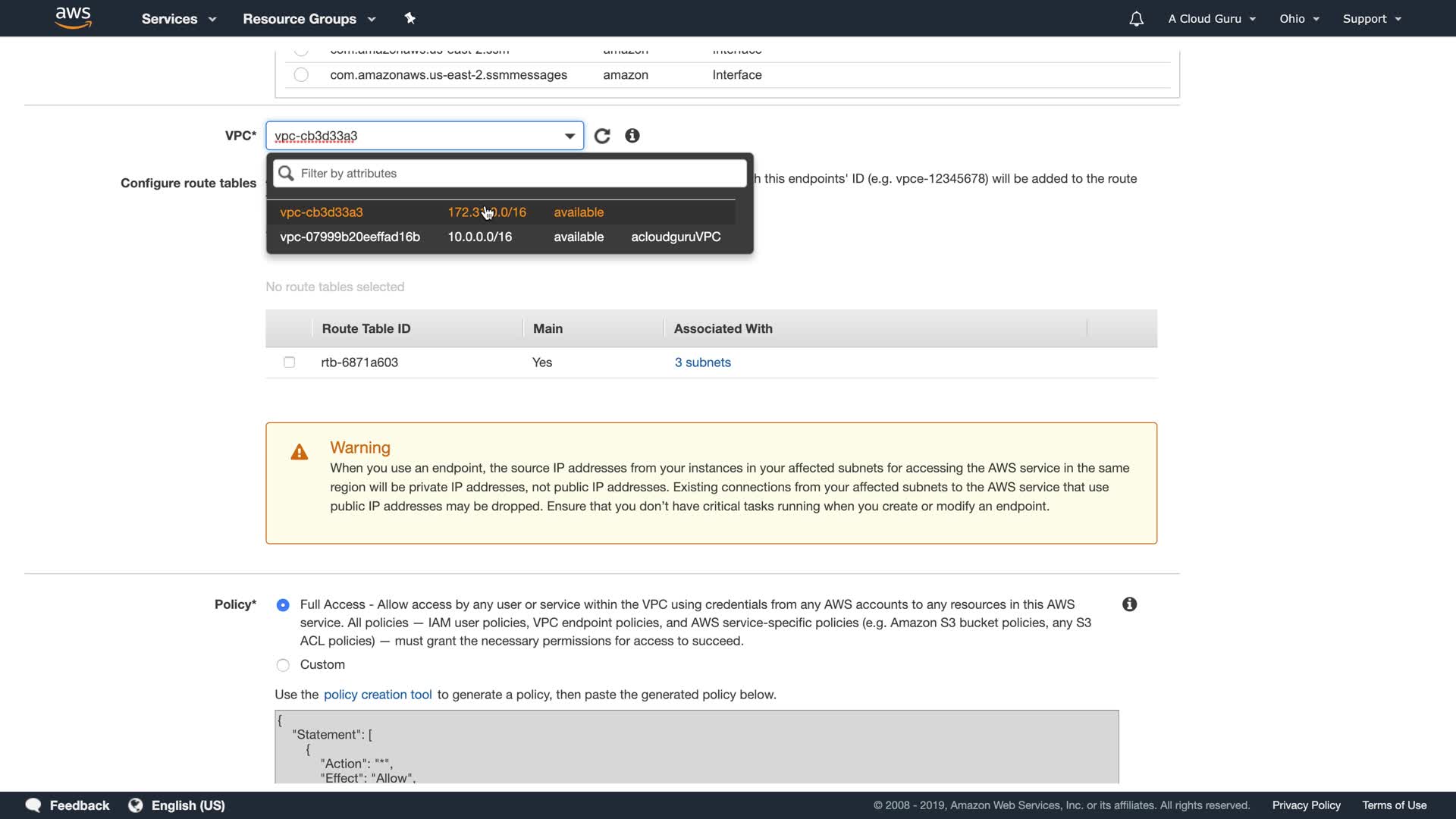Refresh the VPC list
1456x819 pixels.
(x=602, y=136)
